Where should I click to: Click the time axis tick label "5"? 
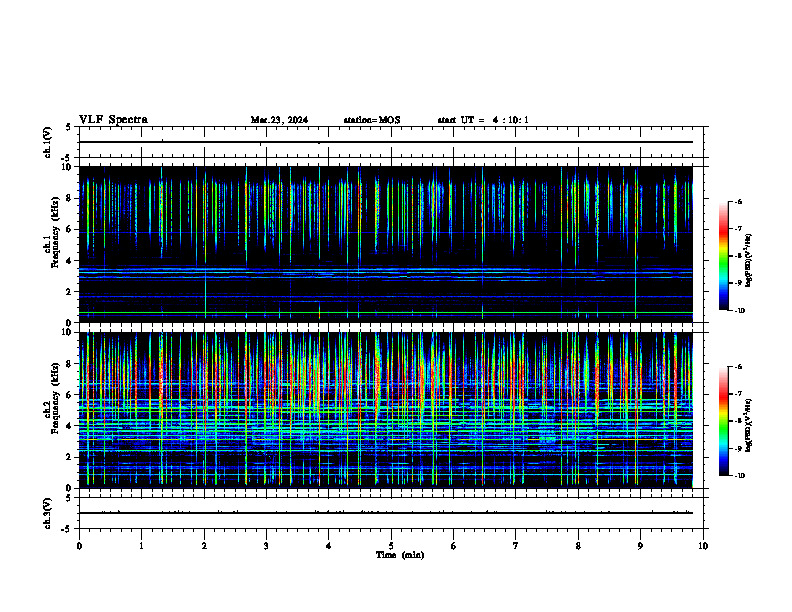pyautogui.click(x=391, y=546)
